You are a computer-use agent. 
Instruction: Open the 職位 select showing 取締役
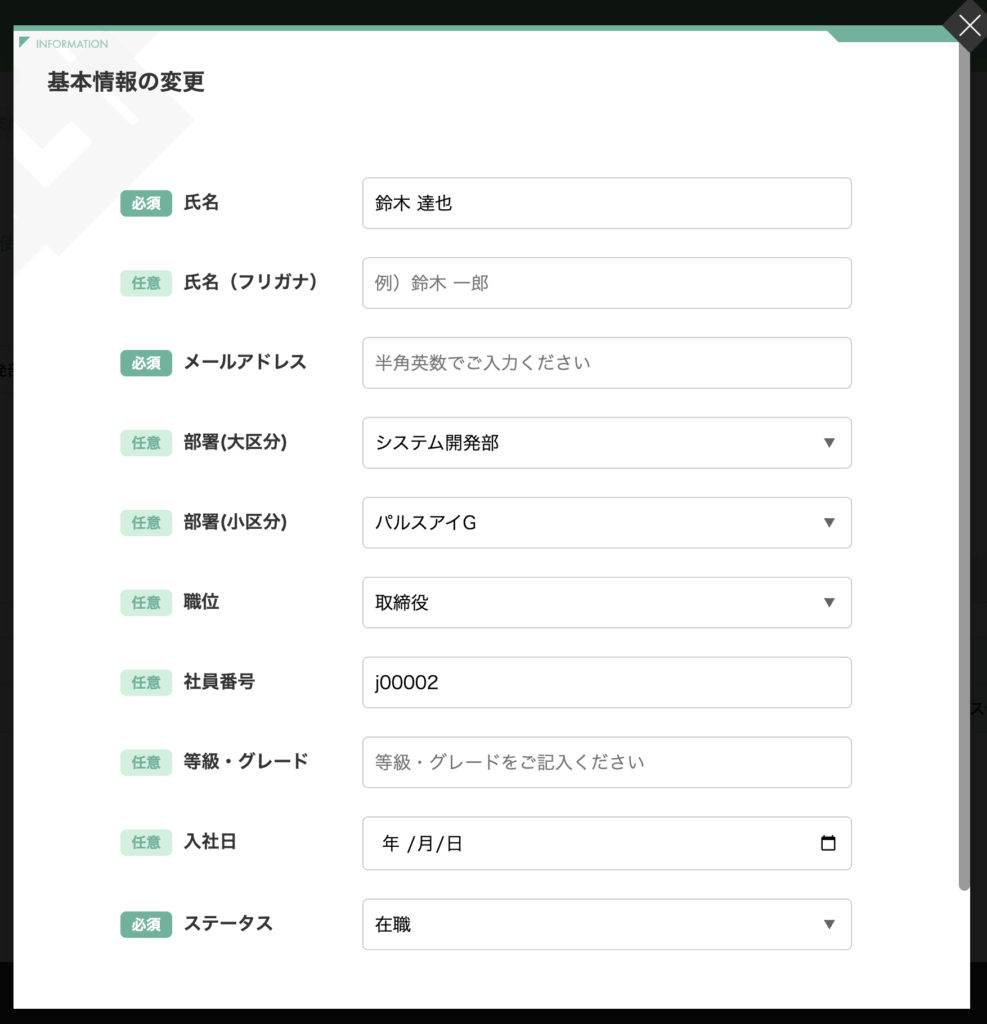tap(607, 602)
